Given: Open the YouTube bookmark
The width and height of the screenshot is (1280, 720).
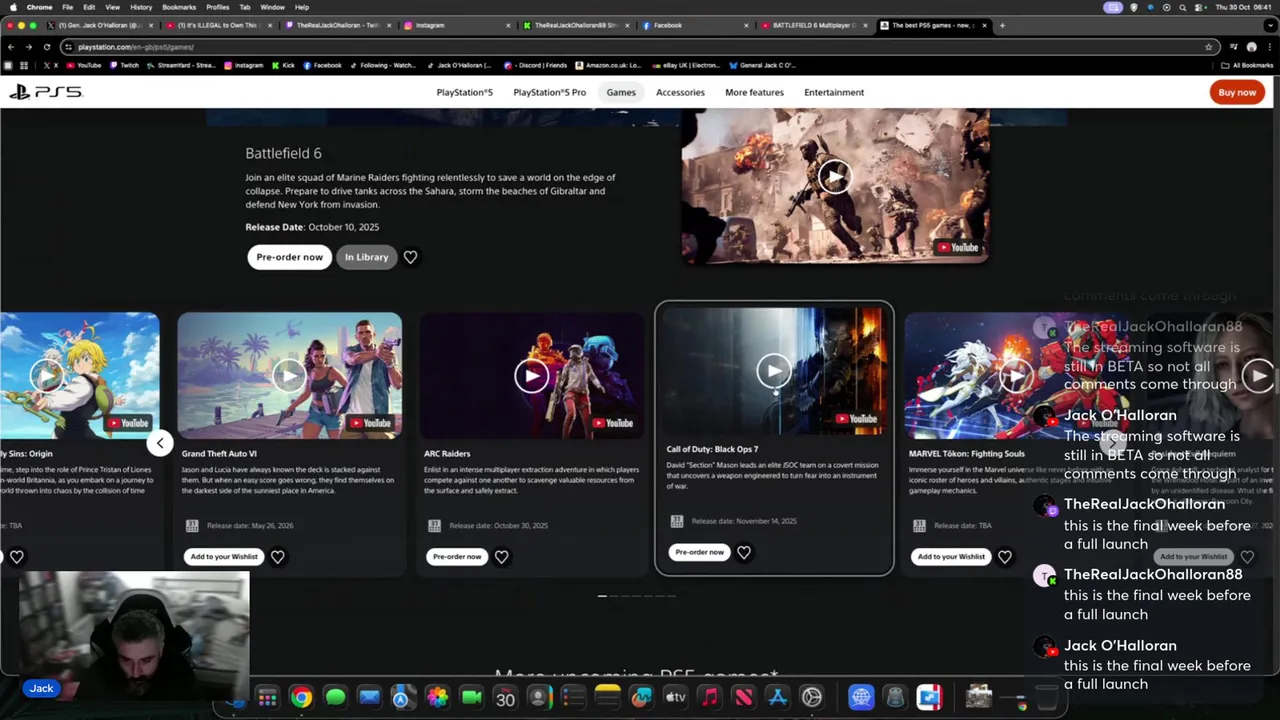Looking at the screenshot, I should (83, 65).
